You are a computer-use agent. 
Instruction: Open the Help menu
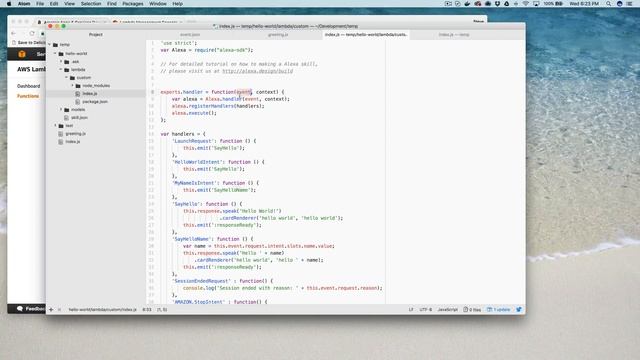tap(178, 4)
